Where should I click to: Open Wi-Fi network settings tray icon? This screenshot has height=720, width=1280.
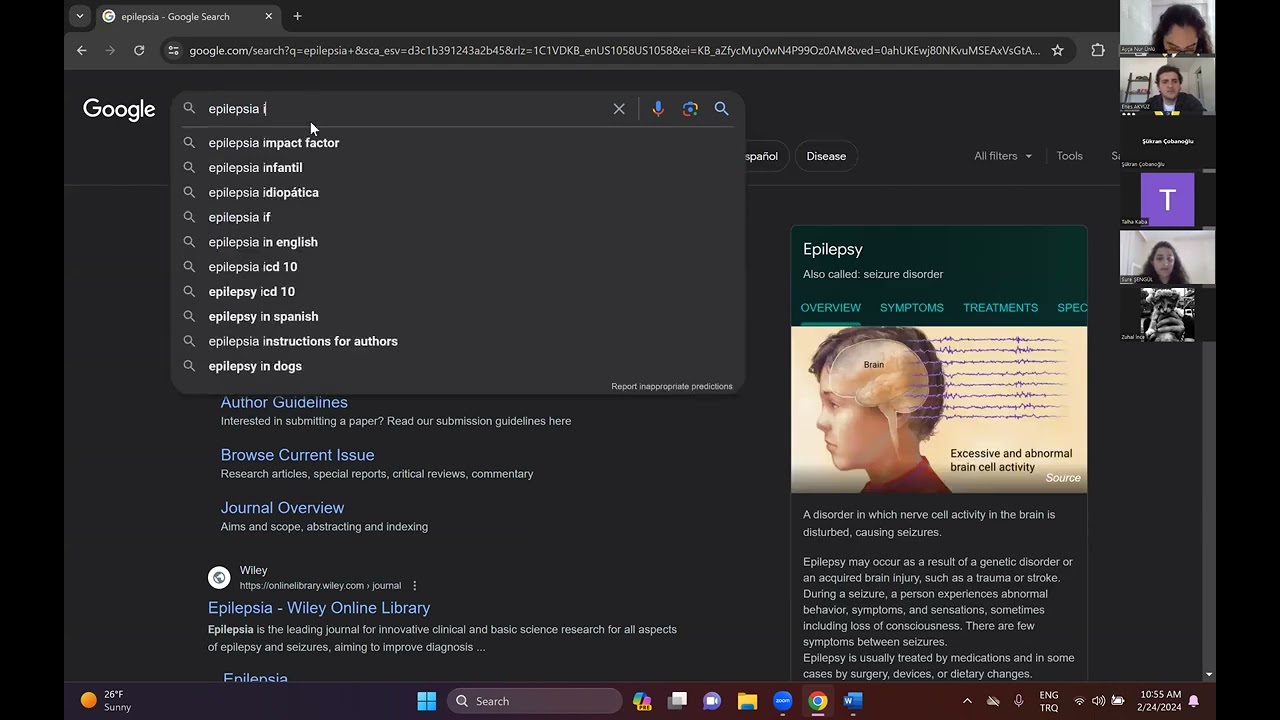1079,701
